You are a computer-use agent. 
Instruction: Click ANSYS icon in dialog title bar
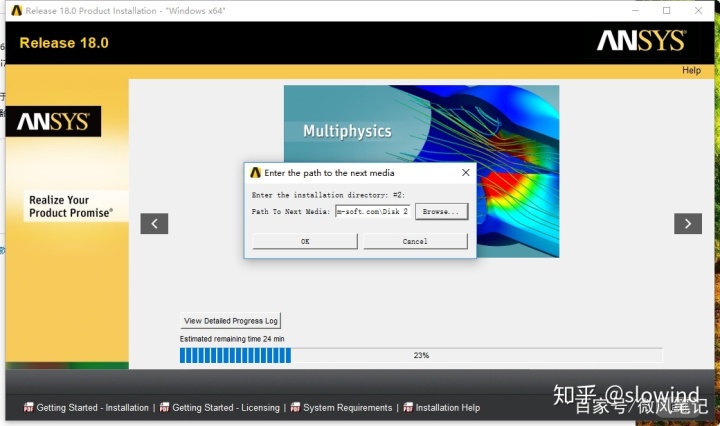(255, 173)
